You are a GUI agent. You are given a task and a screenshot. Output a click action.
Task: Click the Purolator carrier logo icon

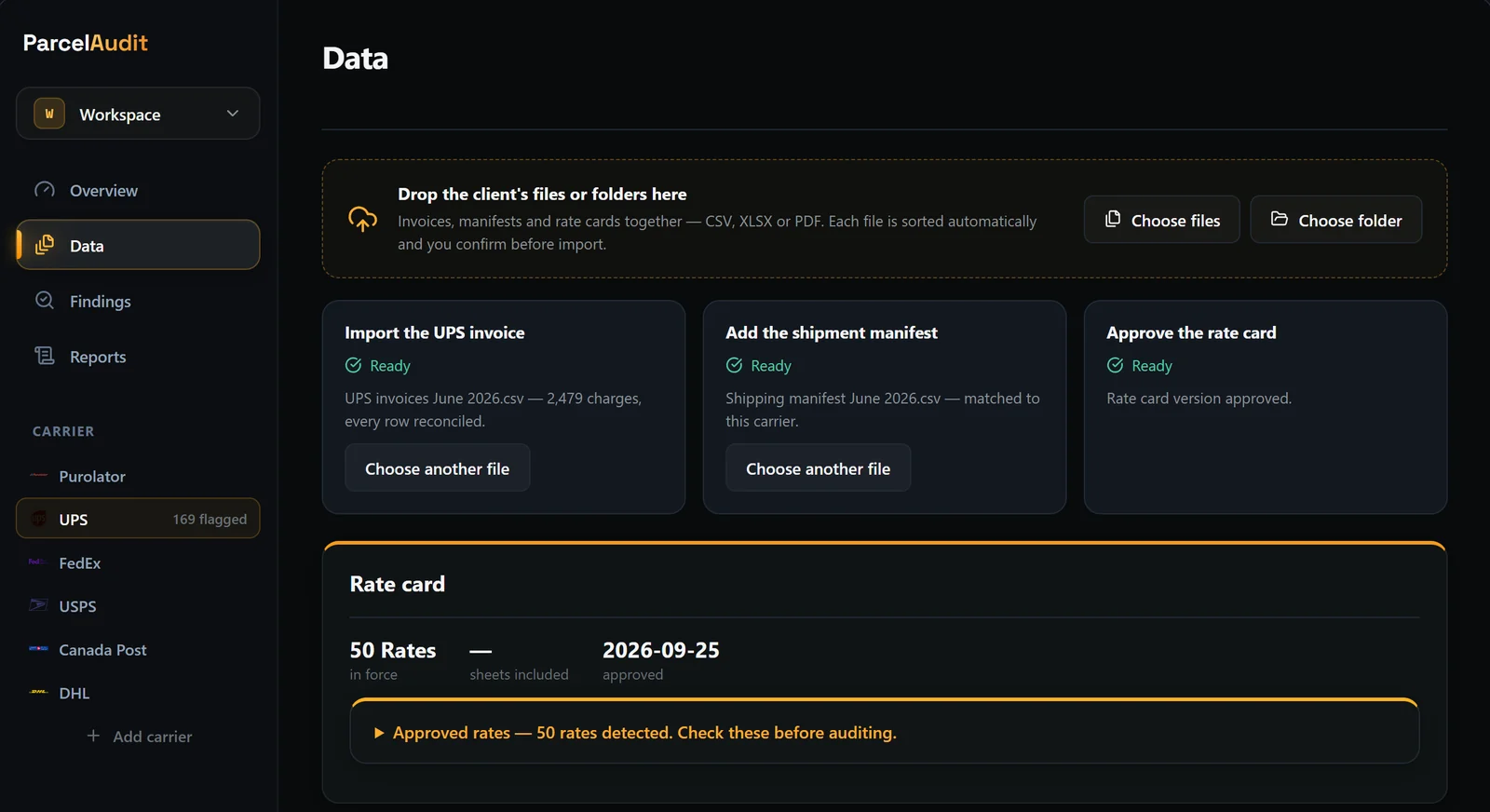click(x=38, y=476)
